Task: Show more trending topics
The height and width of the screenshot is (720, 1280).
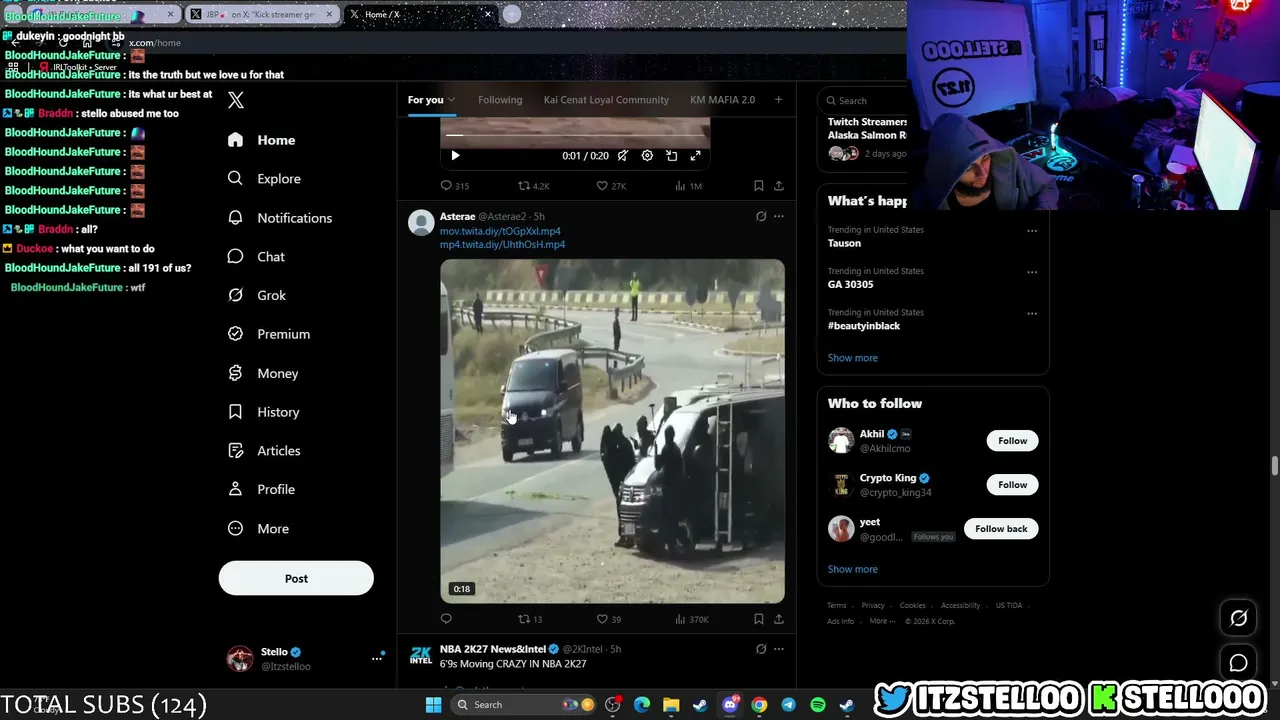Action: pos(852,358)
